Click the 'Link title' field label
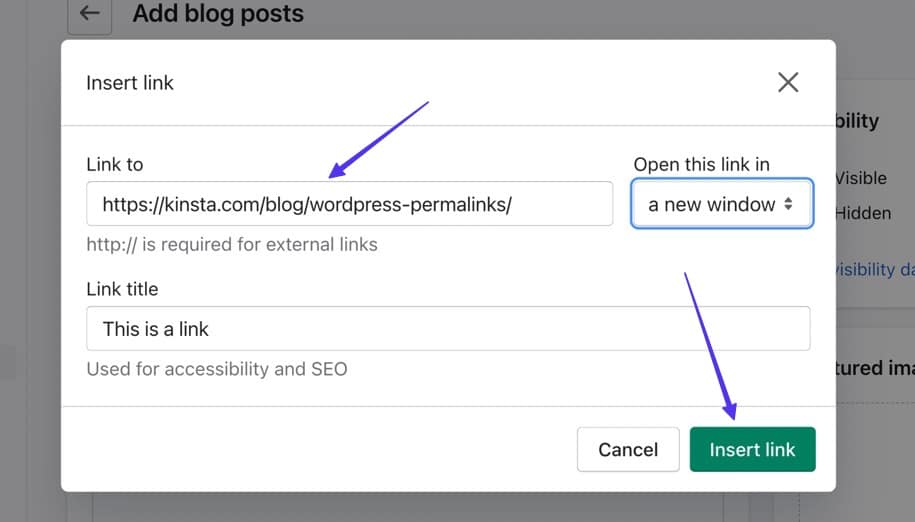This screenshot has height=522, width=915. point(122,289)
